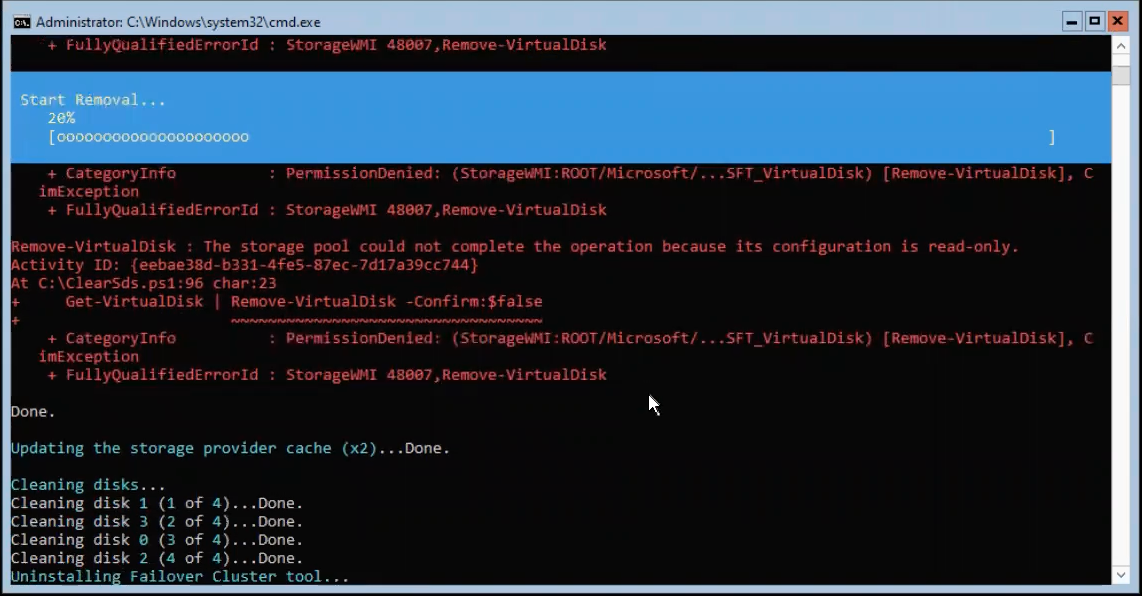
Task: Click the scrollbar up arrow
Action: pos(1121,45)
